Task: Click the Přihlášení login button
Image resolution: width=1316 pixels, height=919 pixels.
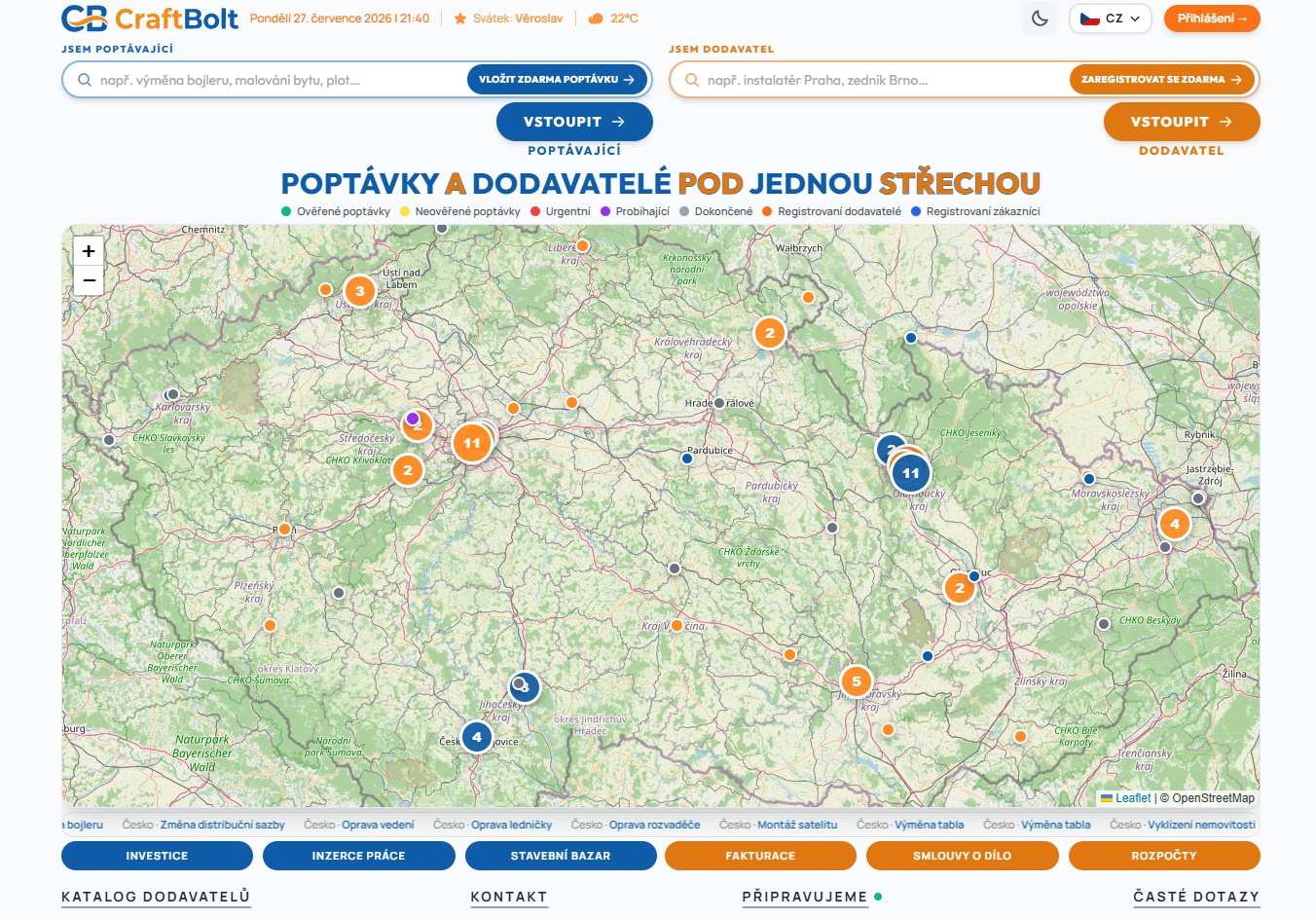Action: pos(1212,18)
